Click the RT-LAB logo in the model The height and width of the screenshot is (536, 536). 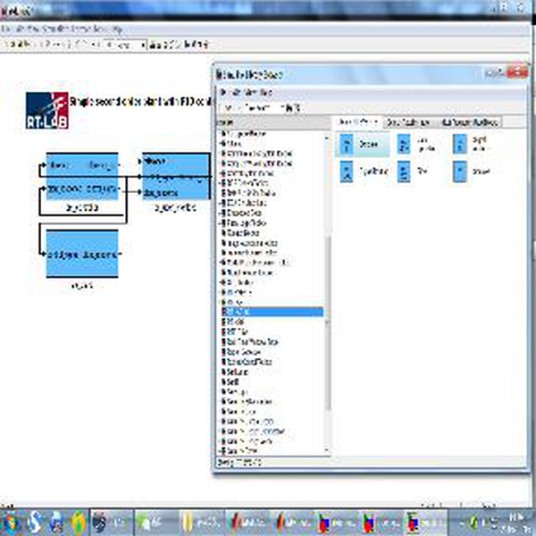pyautogui.click(x=47, y=110)
